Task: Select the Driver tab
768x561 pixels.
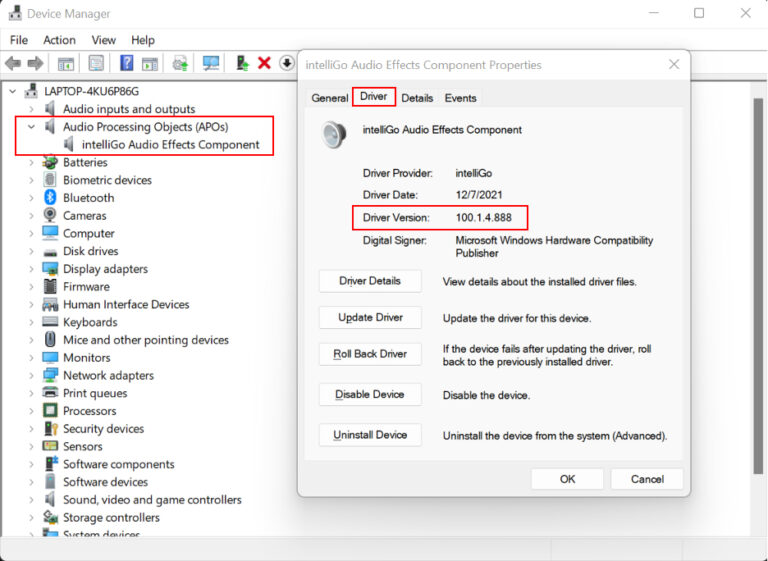Action: click(374, 97)
